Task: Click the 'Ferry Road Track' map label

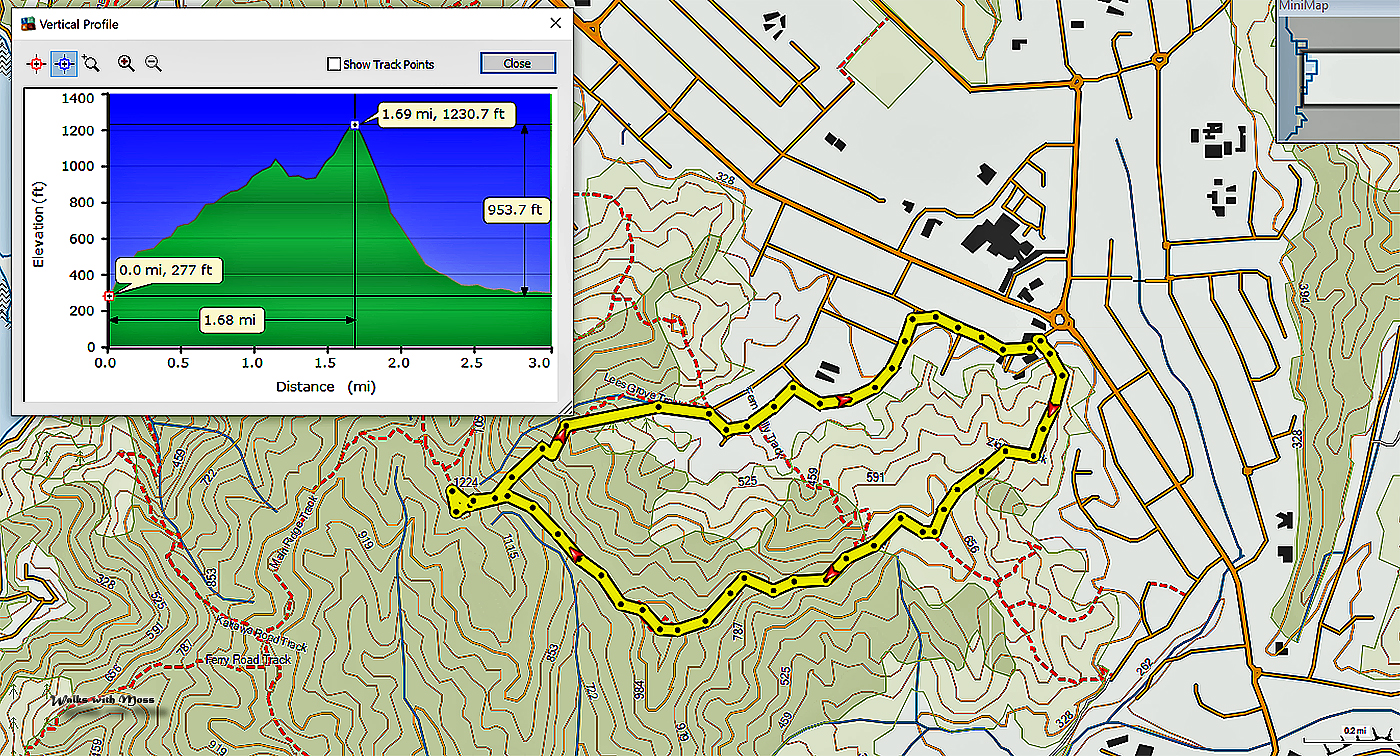Action: [248, 660]
